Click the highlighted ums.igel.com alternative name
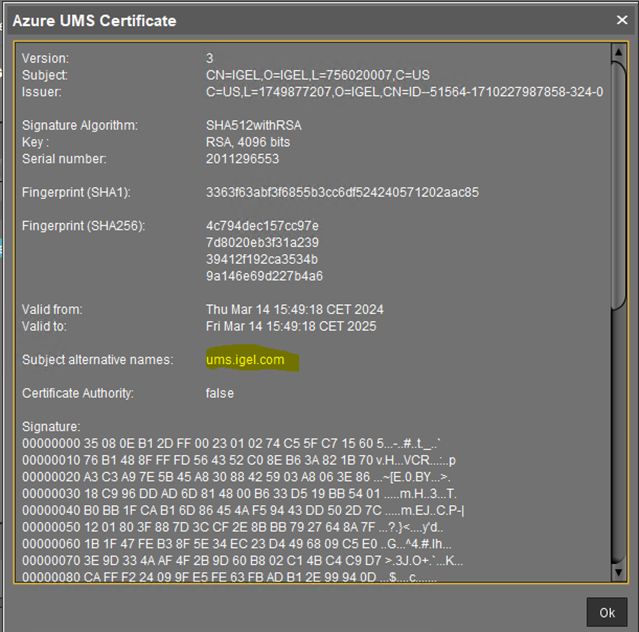 tap(245, 360)
